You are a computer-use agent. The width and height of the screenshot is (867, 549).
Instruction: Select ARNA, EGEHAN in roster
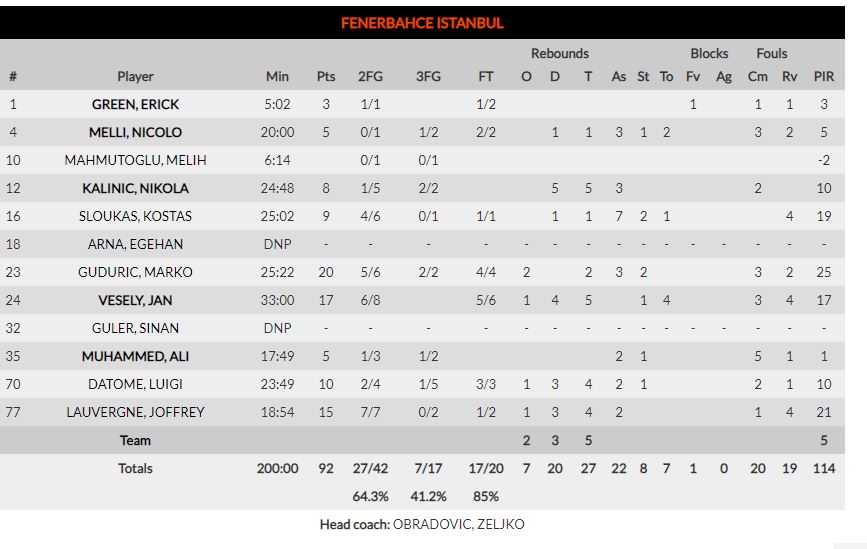coord(135,244)
